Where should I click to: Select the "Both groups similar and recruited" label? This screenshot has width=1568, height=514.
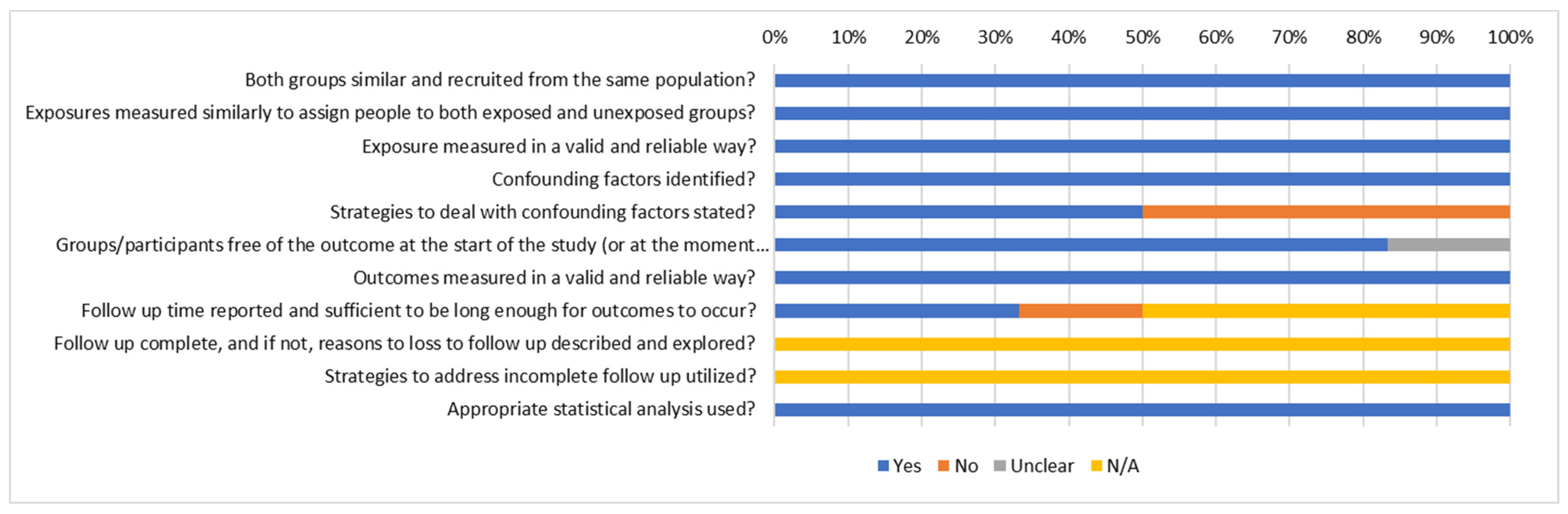coord(500,80)
